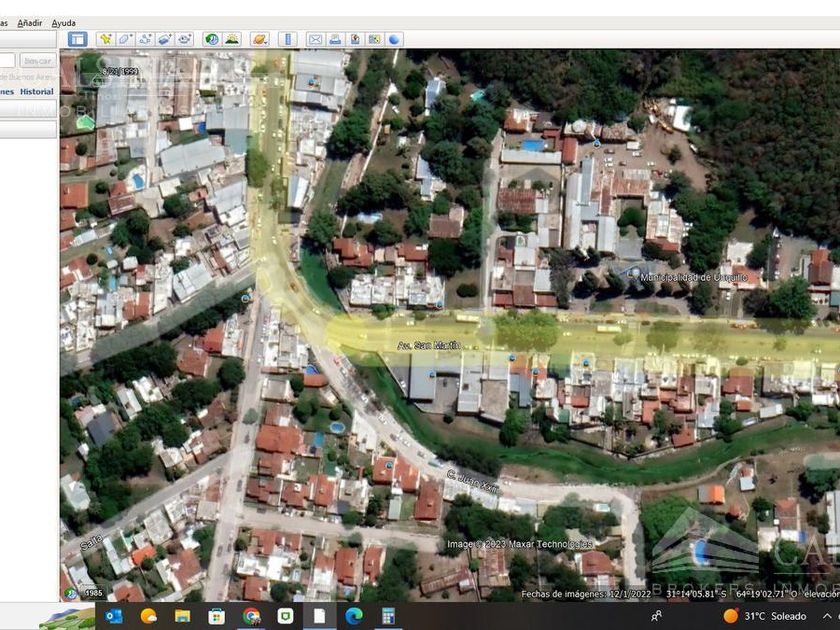Click View in Google Maps icon
The width and height of the screenshot is (840, 630).
click(375, 39)
